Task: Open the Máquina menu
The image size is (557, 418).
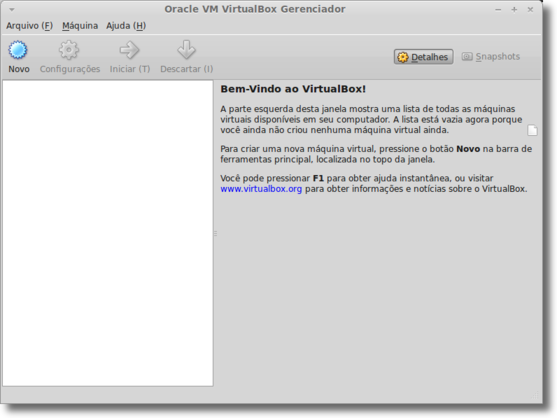Action: click(80, 26)
